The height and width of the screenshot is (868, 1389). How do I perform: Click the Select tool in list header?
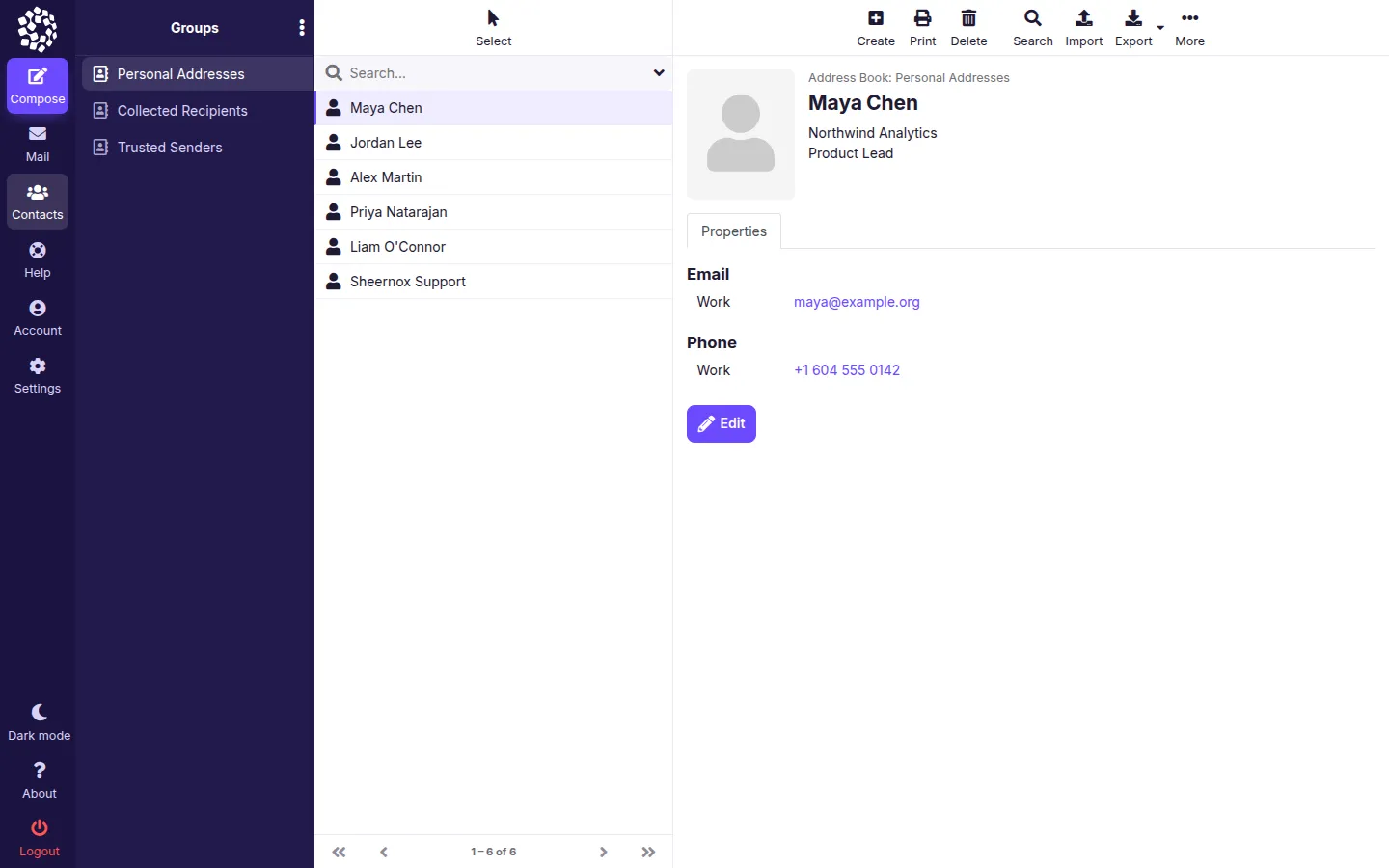click(x=493, y=28)
